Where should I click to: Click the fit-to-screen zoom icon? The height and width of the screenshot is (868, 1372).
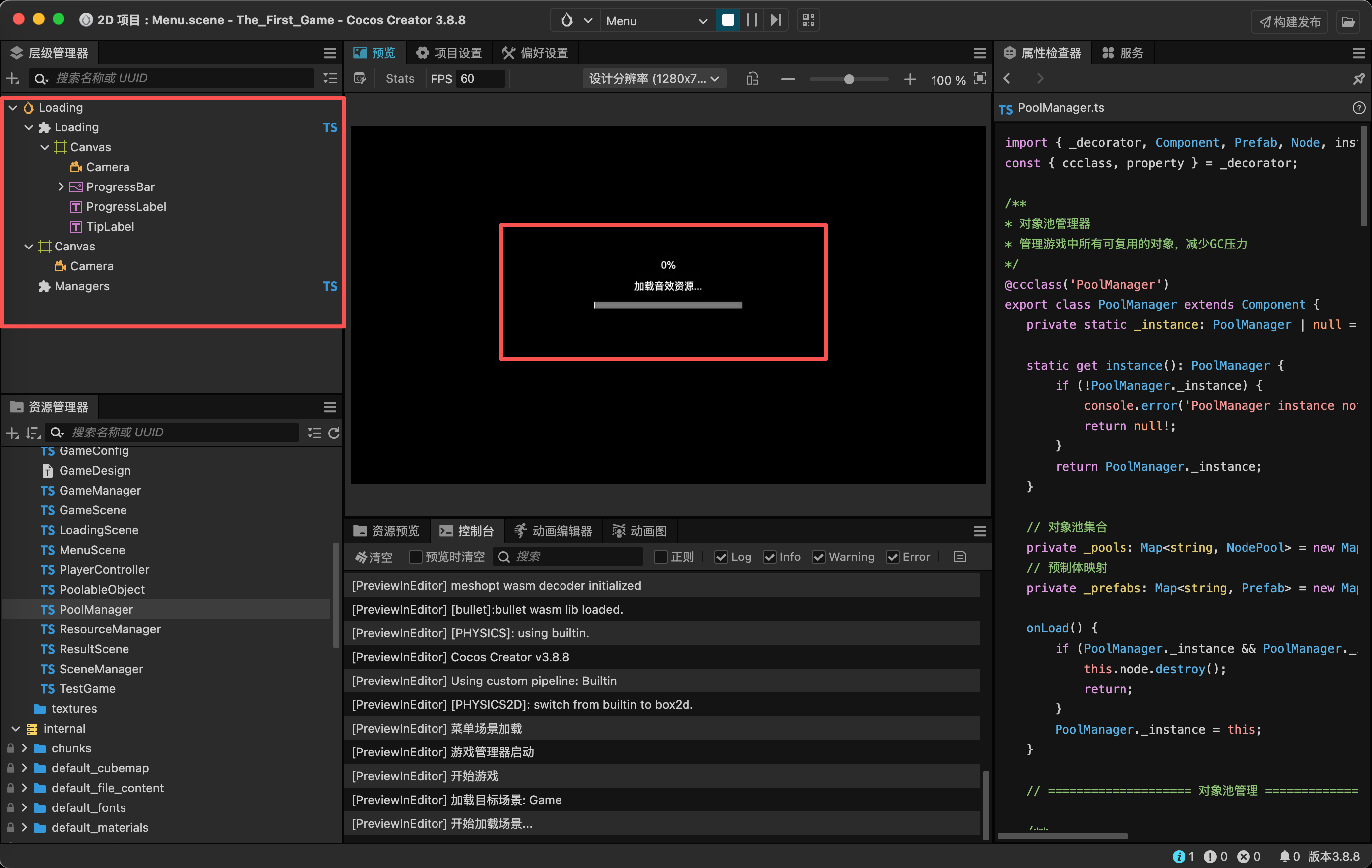pyautogui.click(x=980, y=79)
